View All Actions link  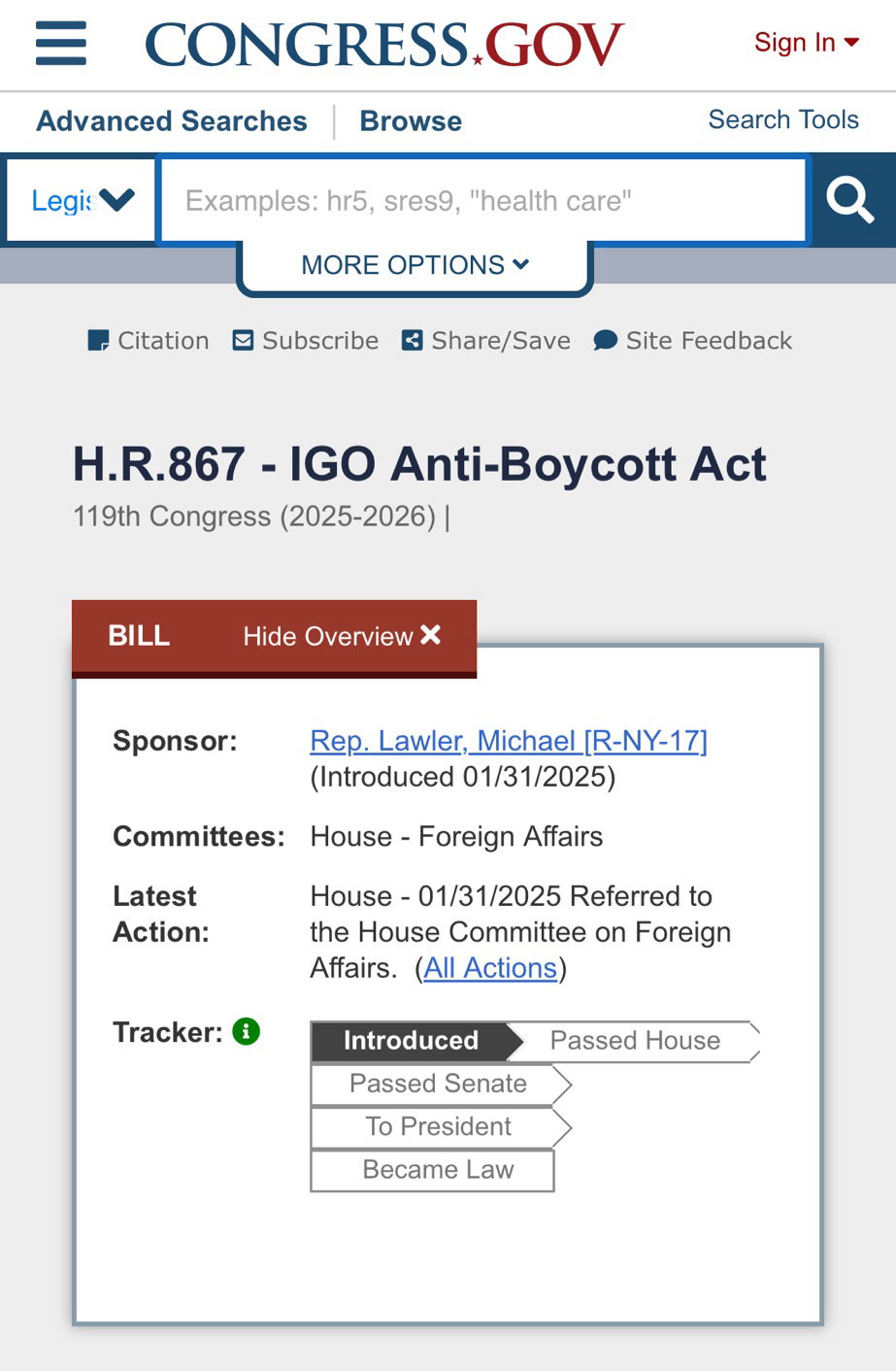490,968
